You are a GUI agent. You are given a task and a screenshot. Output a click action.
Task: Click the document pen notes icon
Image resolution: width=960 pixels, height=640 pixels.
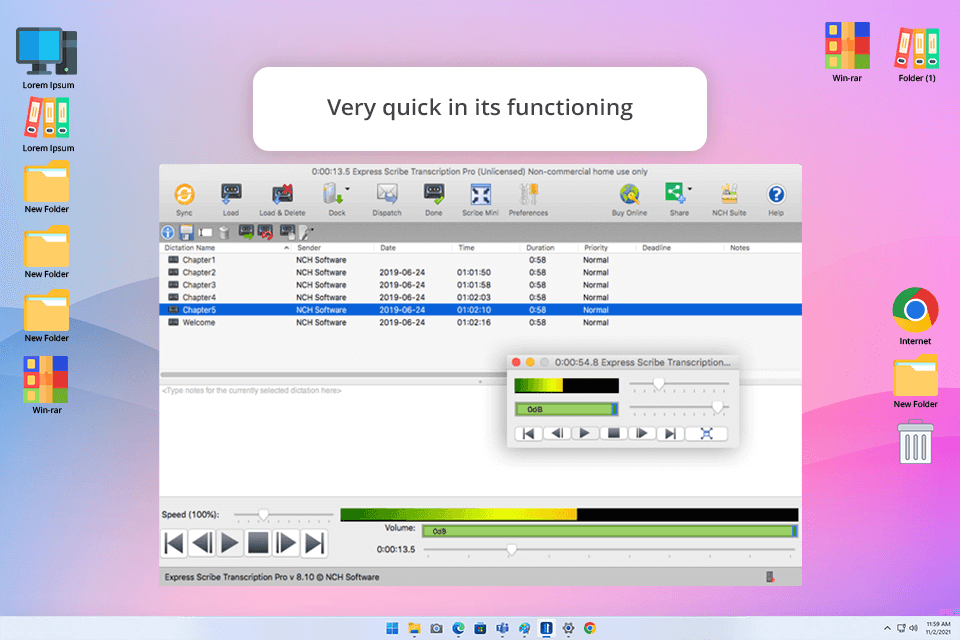(306, 233)
